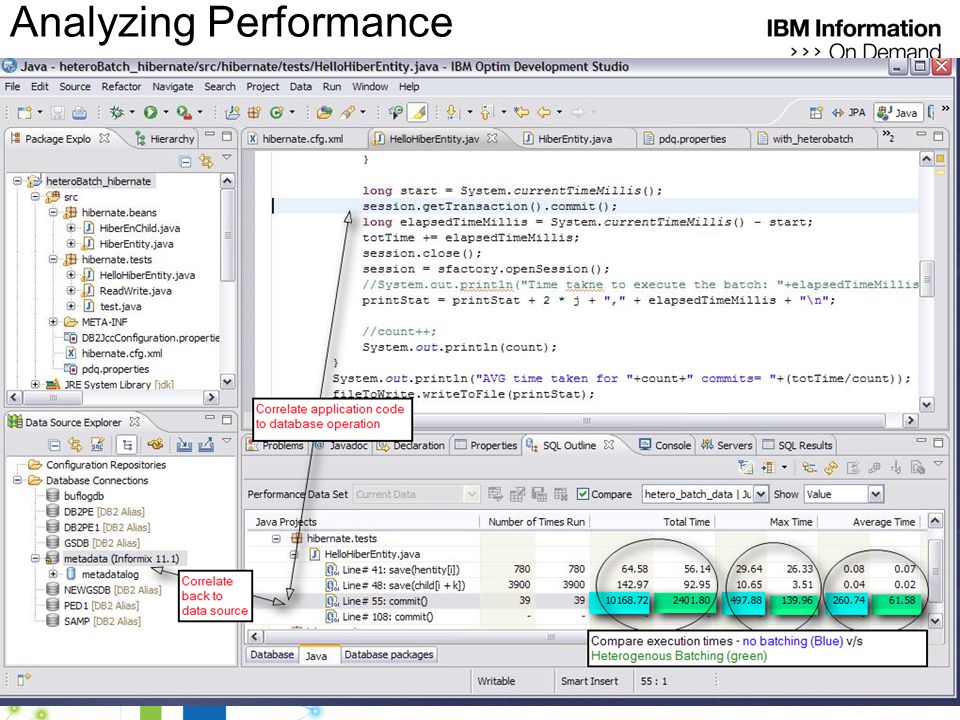The image size is (960, 720).
Task: Select the Database tab in SQL Outline
Action: pyautogui.click(x=272, y=654)
